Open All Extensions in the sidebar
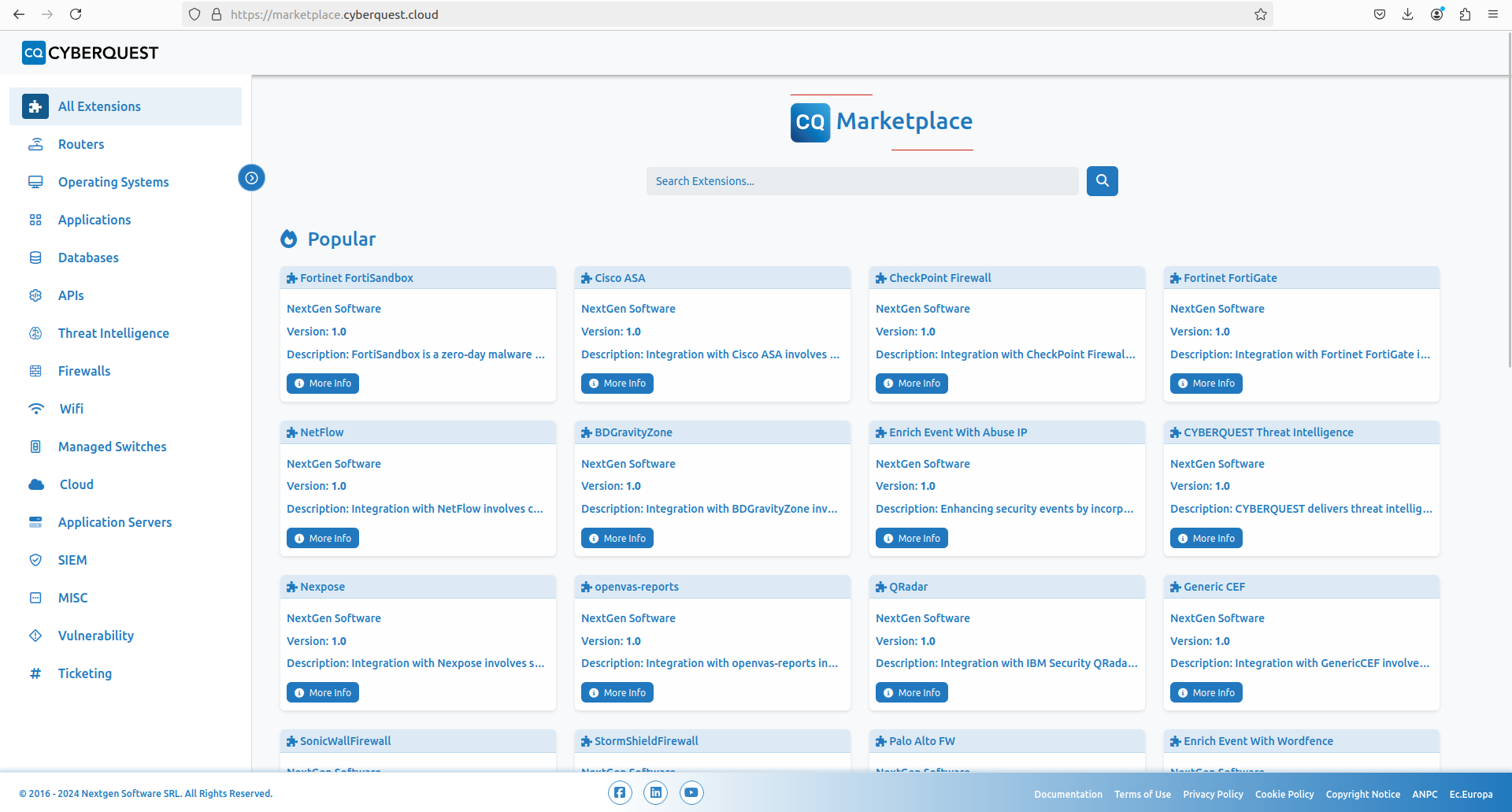The height and width of the screenshot is (812, 1512). pos(99,106)
